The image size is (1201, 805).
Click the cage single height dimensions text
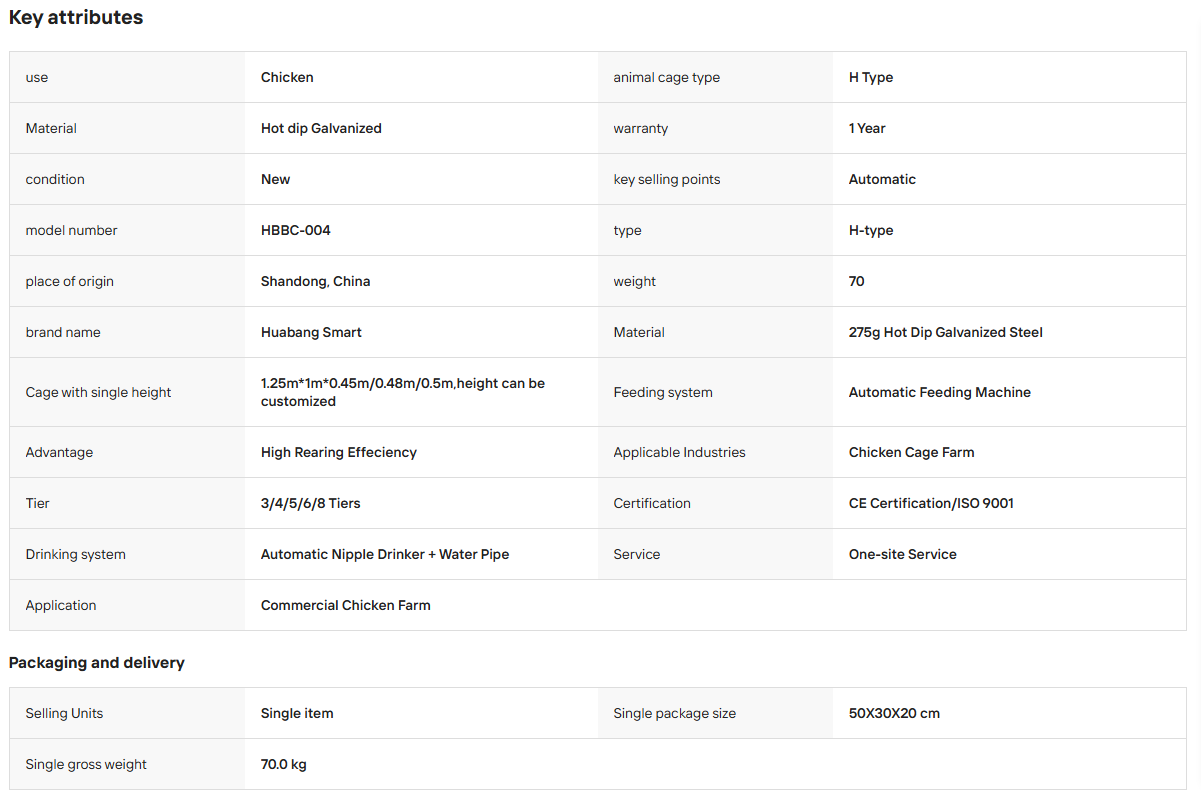pos(403,392)
